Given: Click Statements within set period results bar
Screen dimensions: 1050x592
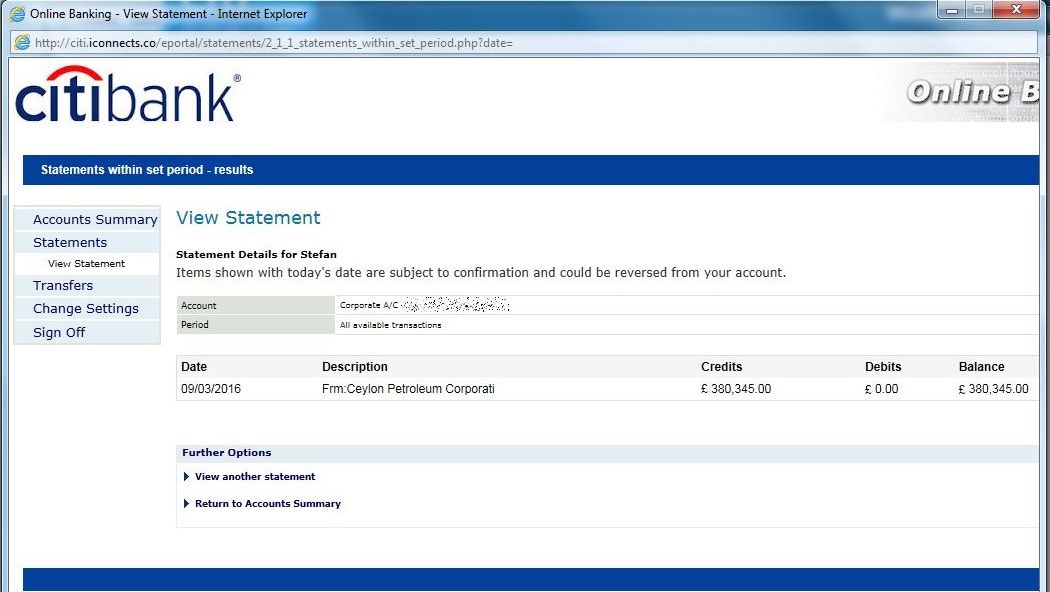Looking at the screenshot, I should pyautogui.click(x=531, y=170).
